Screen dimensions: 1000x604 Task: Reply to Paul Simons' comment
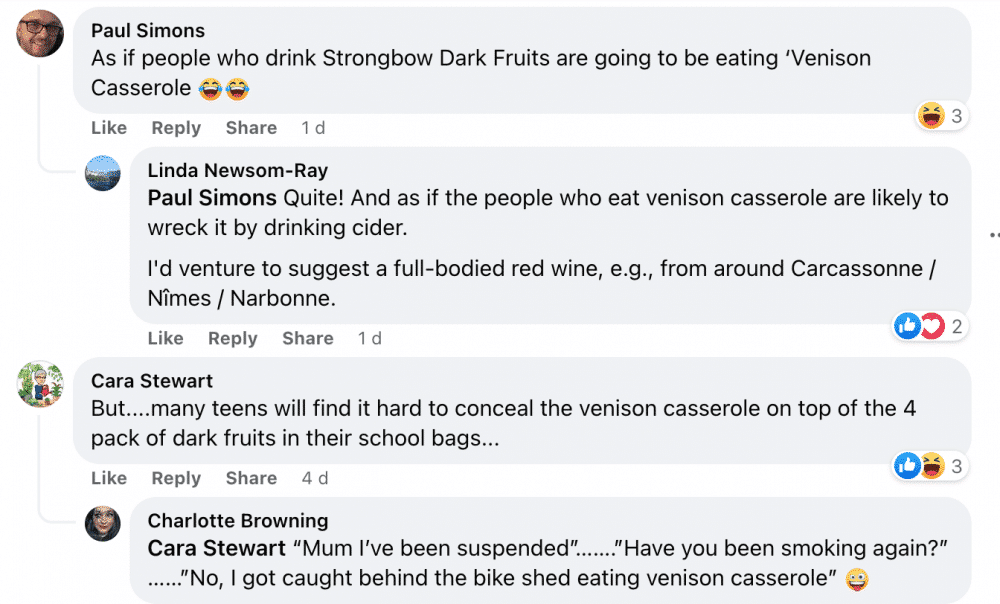click(x=176, y=128)
